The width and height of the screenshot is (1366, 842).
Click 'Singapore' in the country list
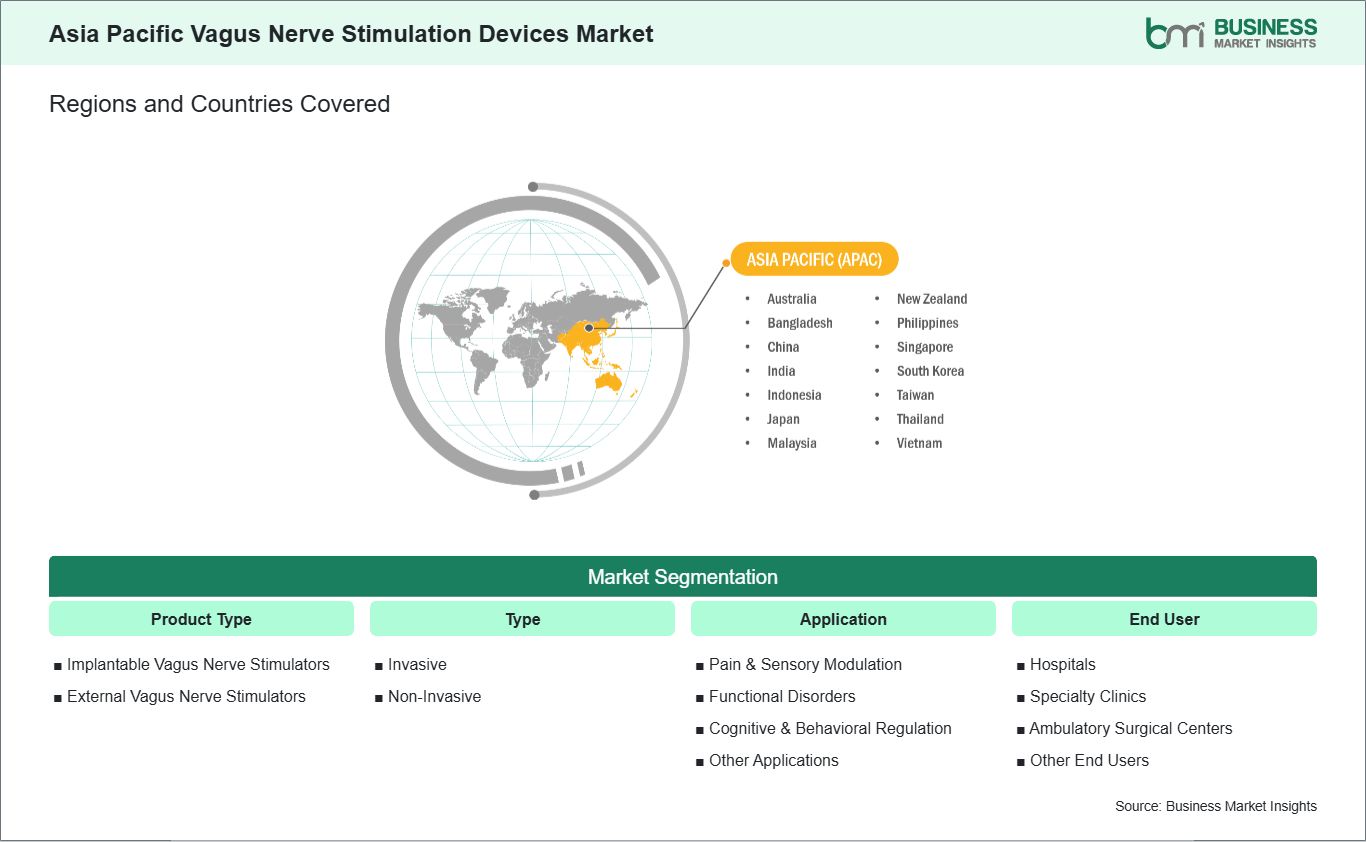coord(925,347)
